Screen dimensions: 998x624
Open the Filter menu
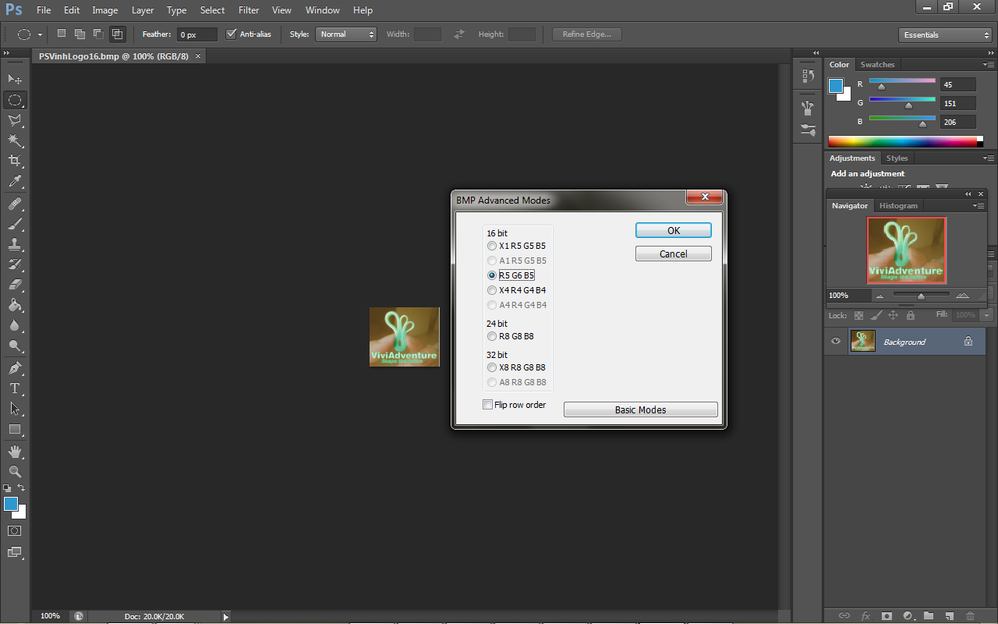248,10
